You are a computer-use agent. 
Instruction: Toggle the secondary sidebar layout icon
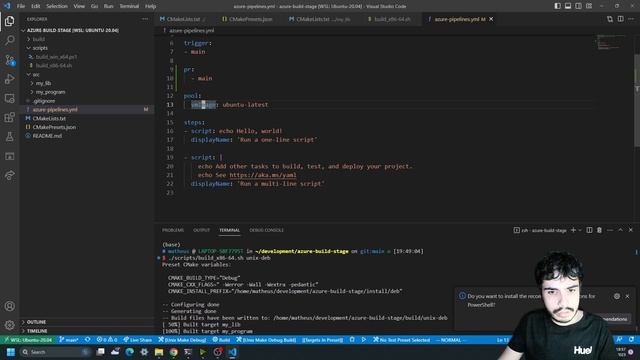click(x=578, y=6)
